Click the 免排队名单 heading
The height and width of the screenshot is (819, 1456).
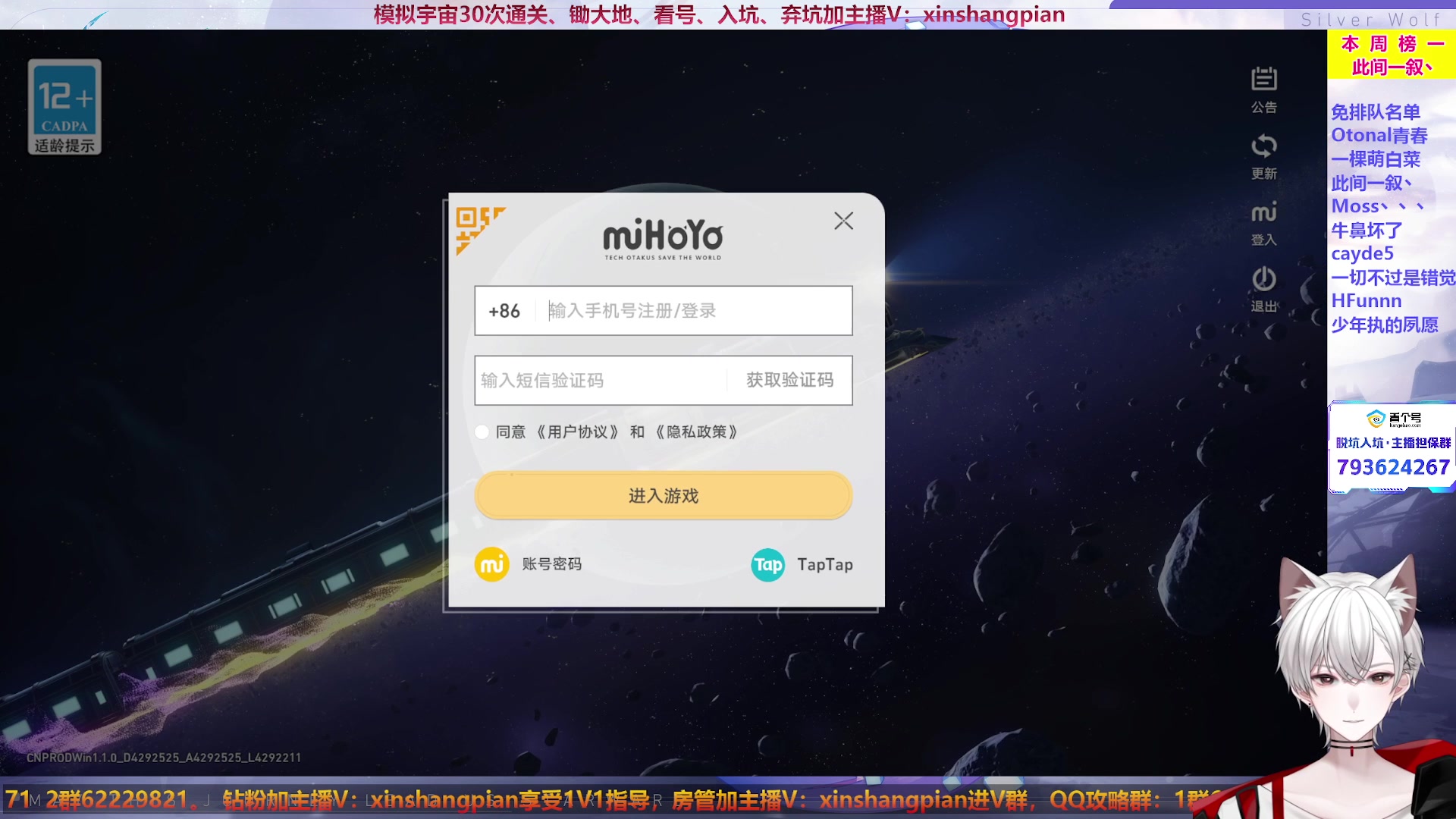(x=1376, y=112)
